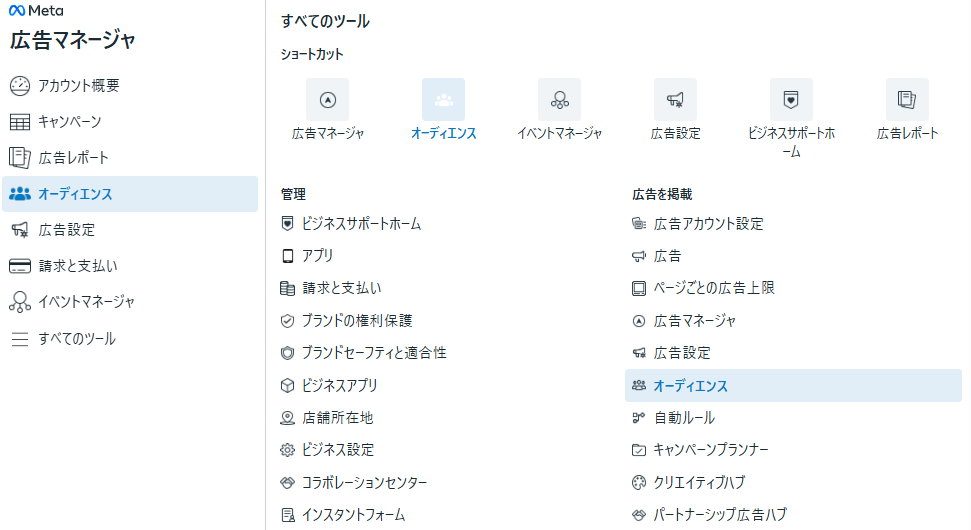The image size is (971, 530).
Task: Click the 請求と支払い card icon in sidebar
Action: [20, 266]
